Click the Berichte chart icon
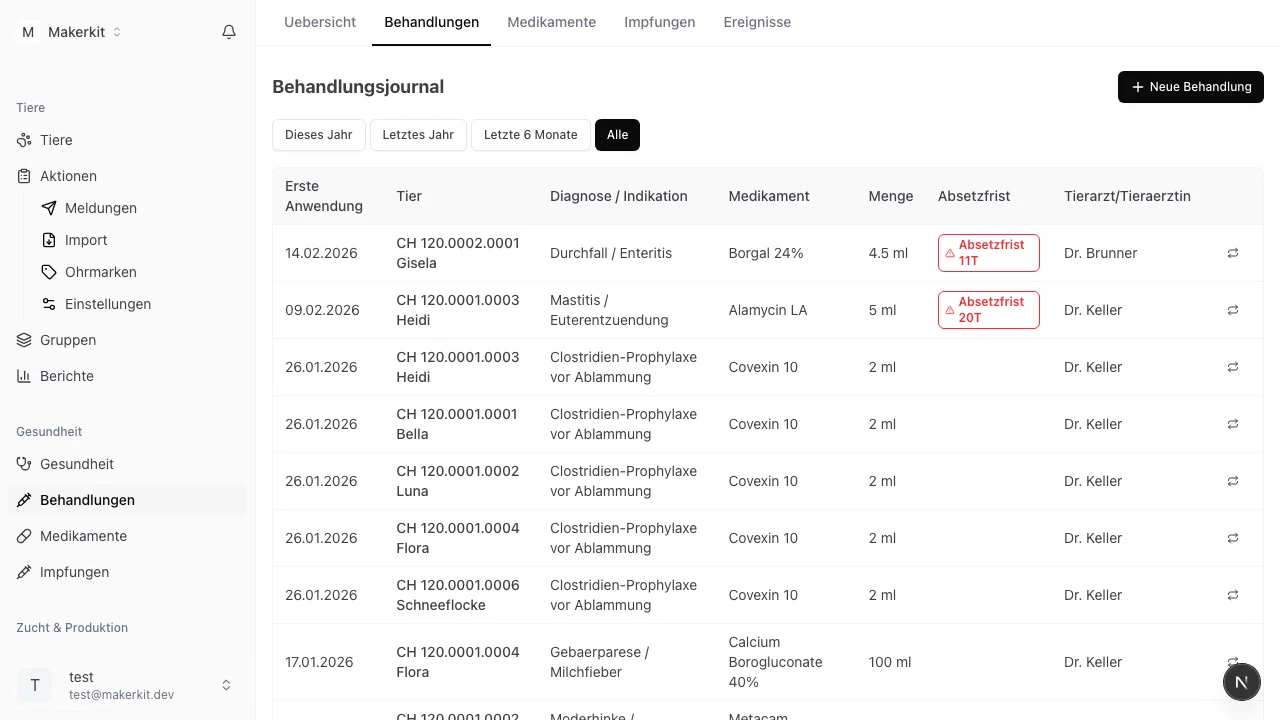The width and height of the screenshot is (1280, 720). click(25, 376)
